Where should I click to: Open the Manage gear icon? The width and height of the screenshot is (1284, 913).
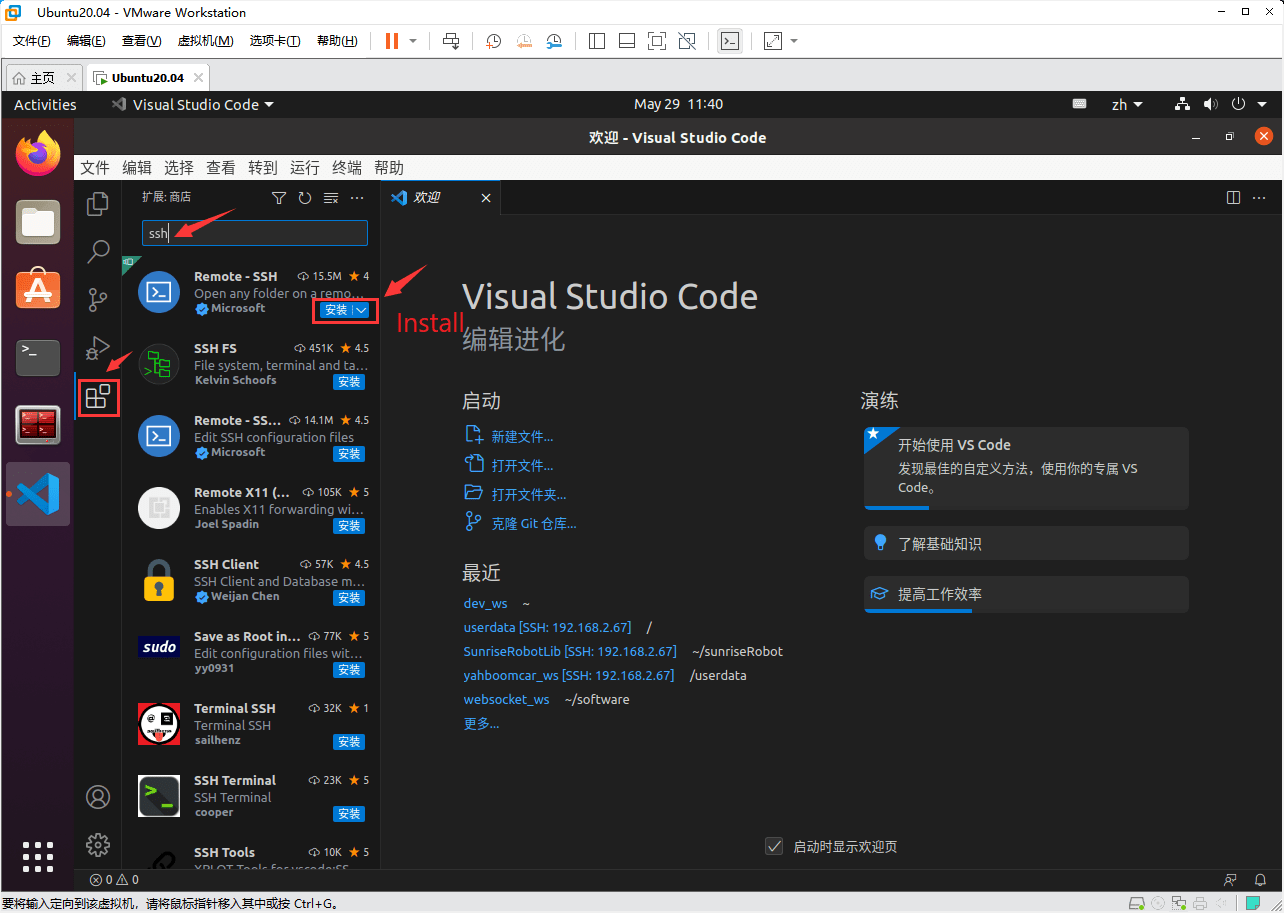[x=98, y=844]
